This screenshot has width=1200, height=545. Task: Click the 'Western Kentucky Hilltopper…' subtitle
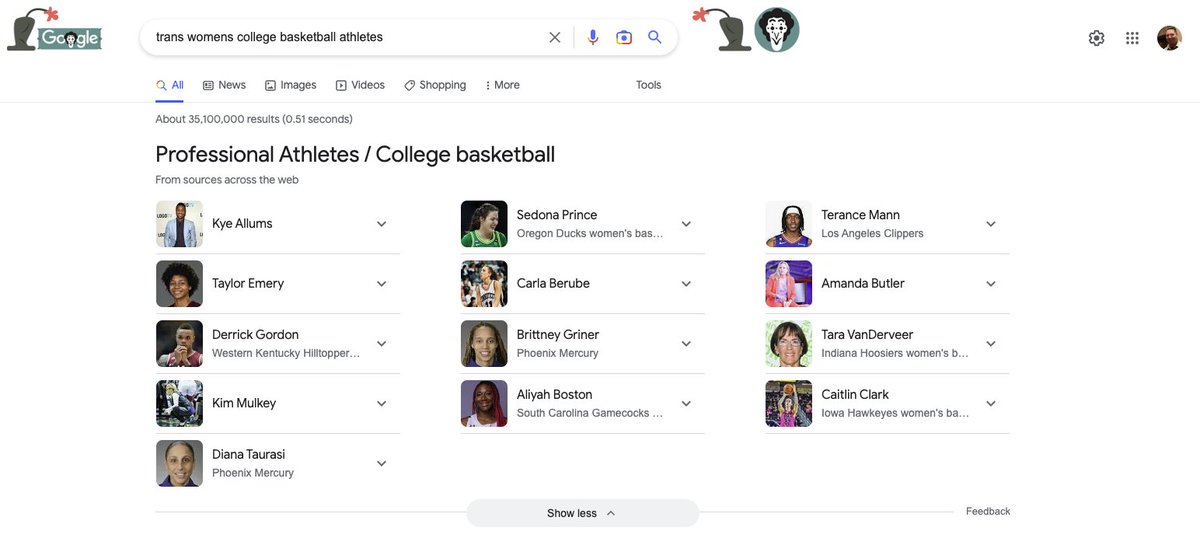pos(286,353)
